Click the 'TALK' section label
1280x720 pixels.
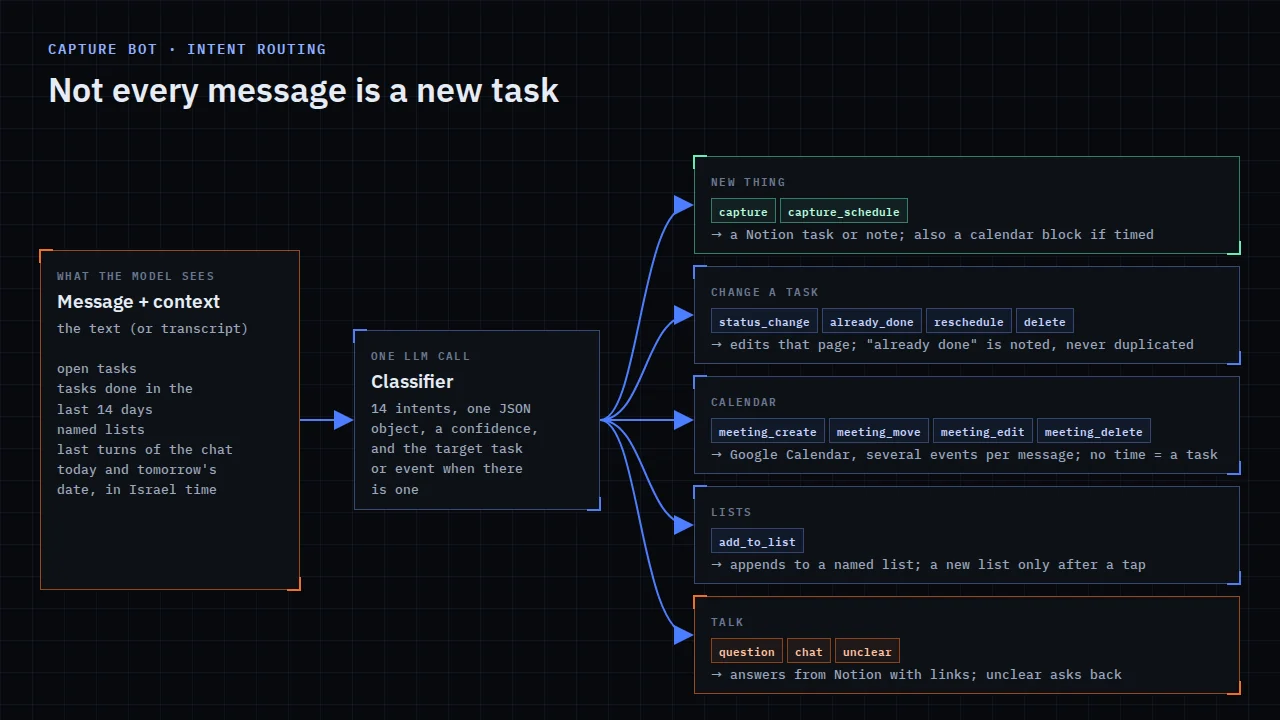tap(727, 622)
